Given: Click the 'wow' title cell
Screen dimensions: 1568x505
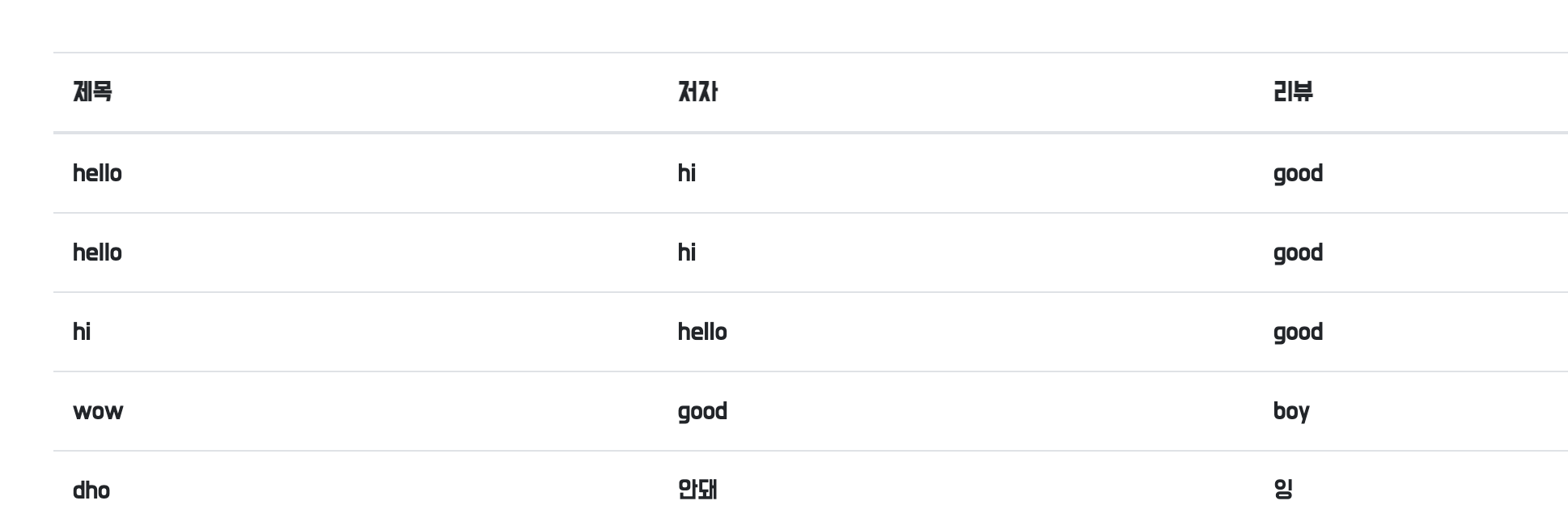Looking at the screenshot, I should point(98,412).
